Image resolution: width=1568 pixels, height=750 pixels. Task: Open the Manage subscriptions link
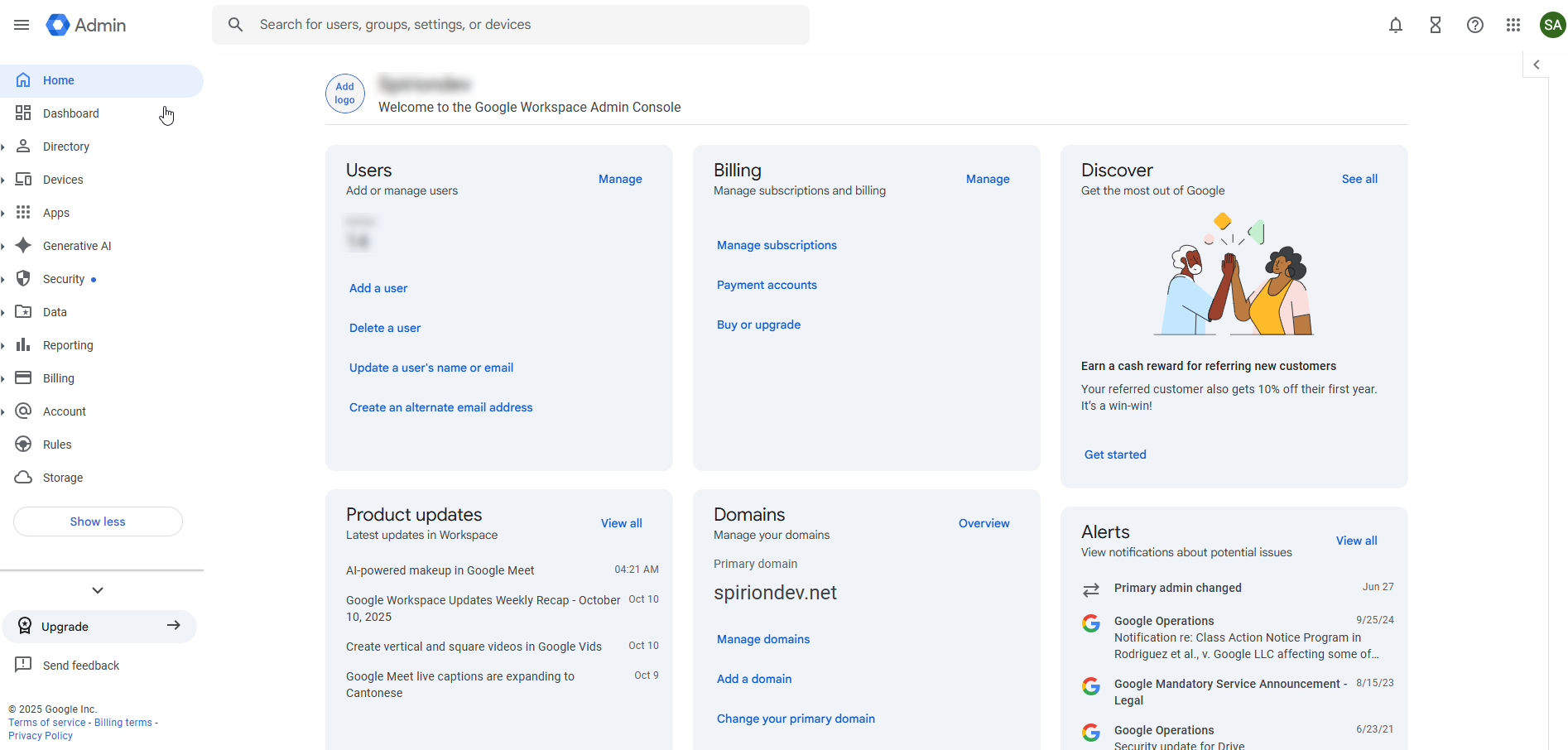coord(777,245)
